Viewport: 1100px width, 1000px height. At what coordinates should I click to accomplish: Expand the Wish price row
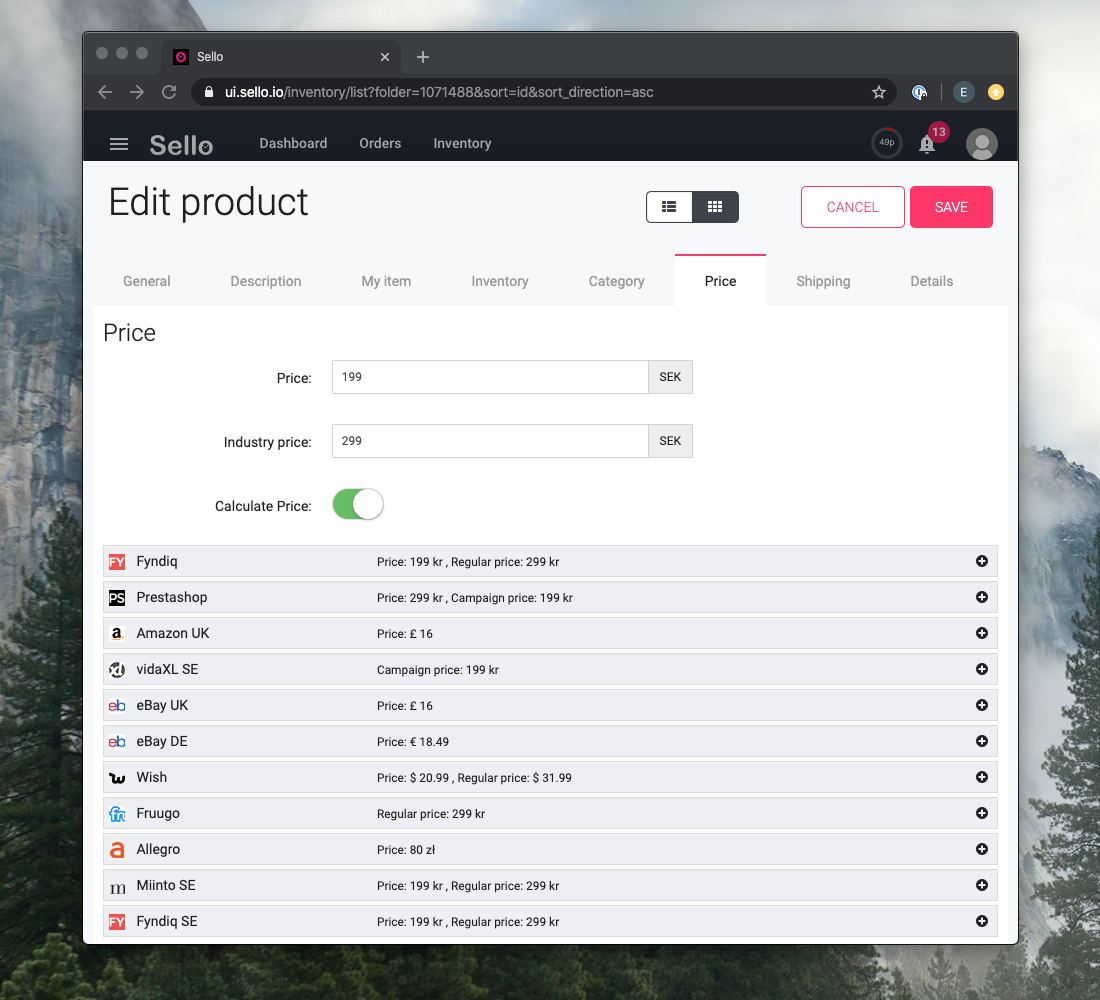(982, 777)
